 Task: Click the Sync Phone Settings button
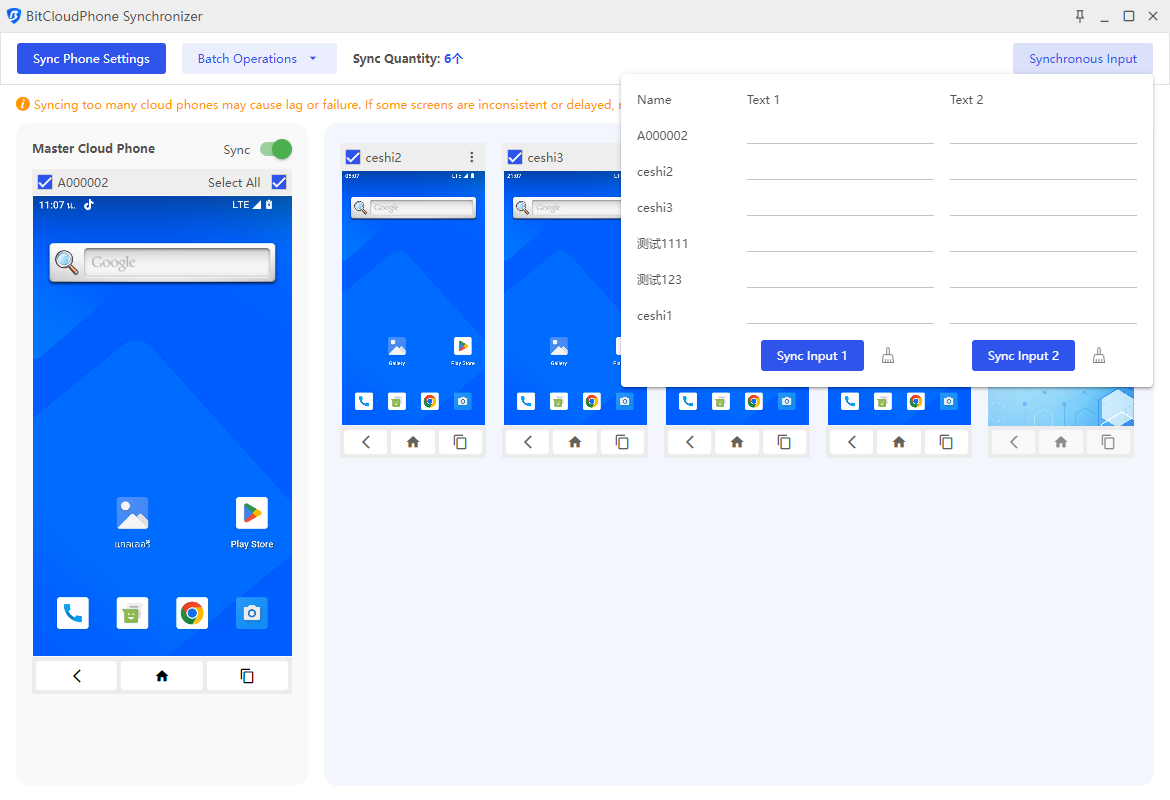click(91, 59)
